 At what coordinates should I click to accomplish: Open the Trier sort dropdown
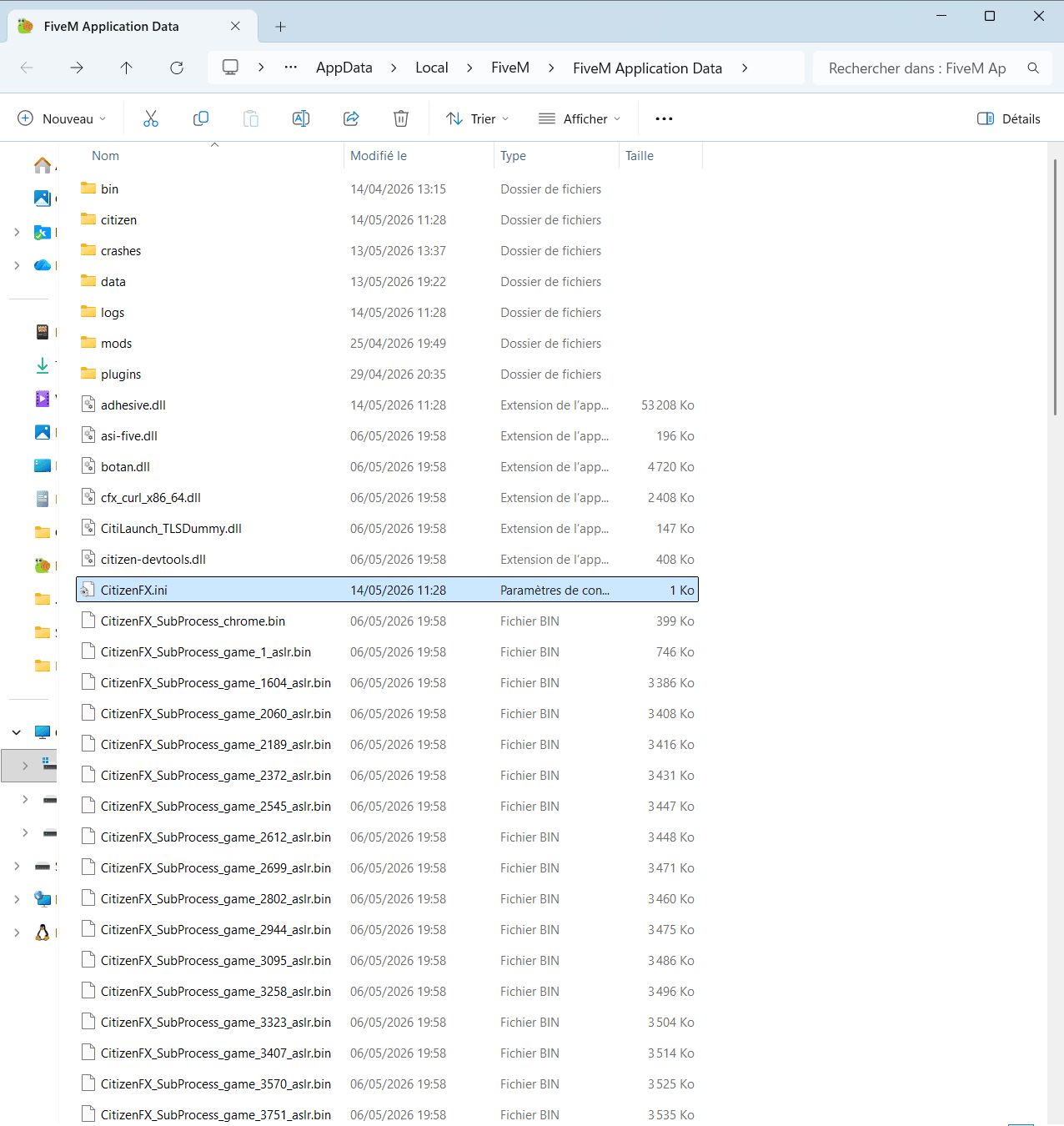(x=478, y=118)
